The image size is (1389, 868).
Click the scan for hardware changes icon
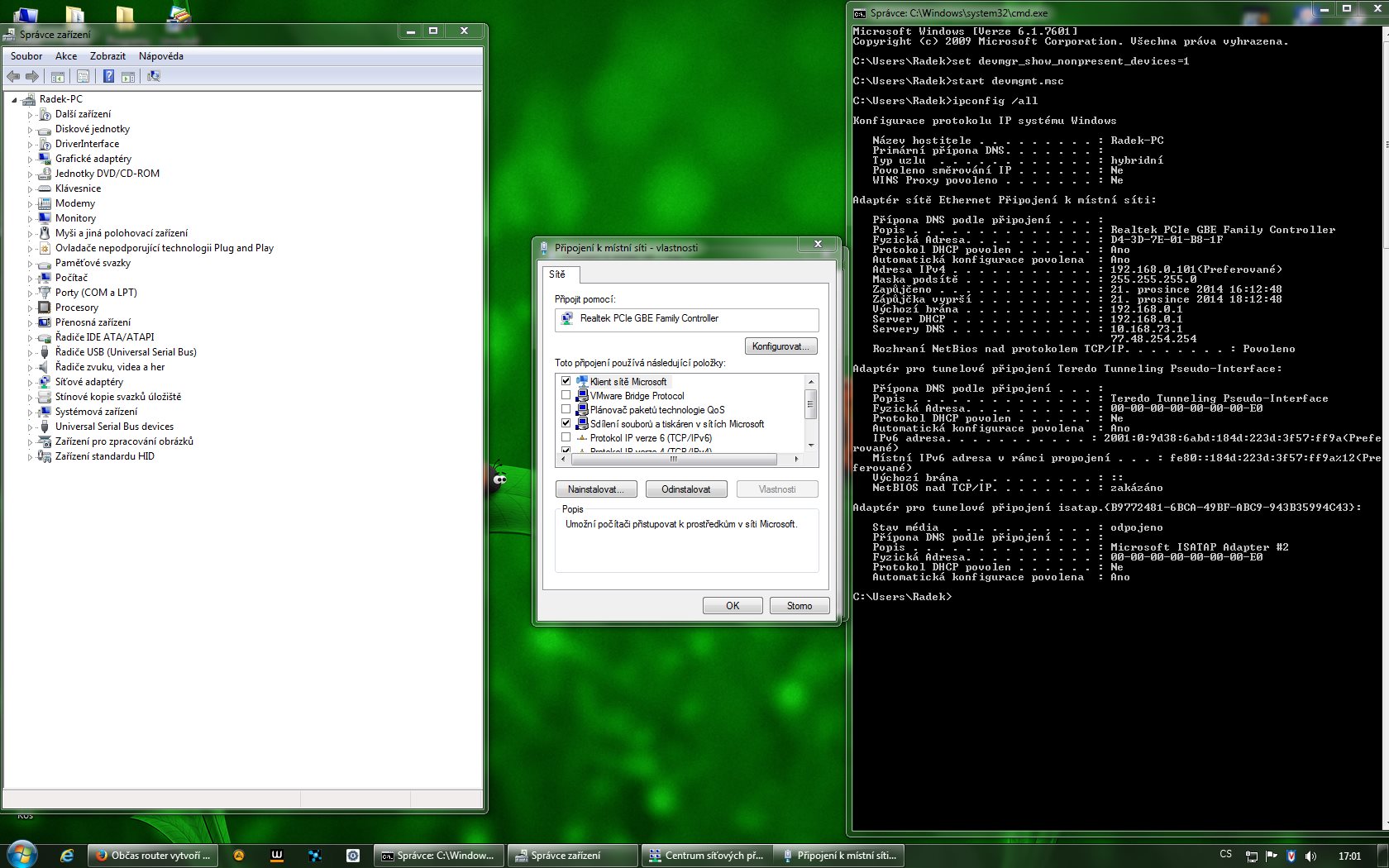(x=153, y=77)
